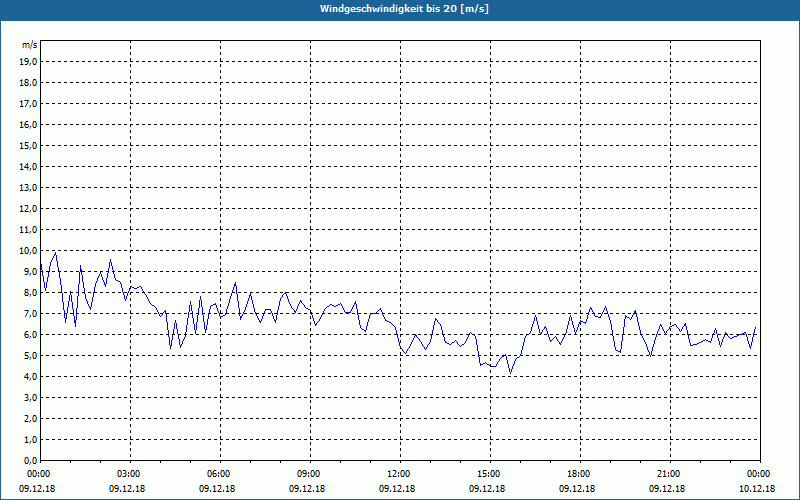The image size is (800, 500).
Task: Pick the '1,0' y-axis label
Action: coord(31,439)
